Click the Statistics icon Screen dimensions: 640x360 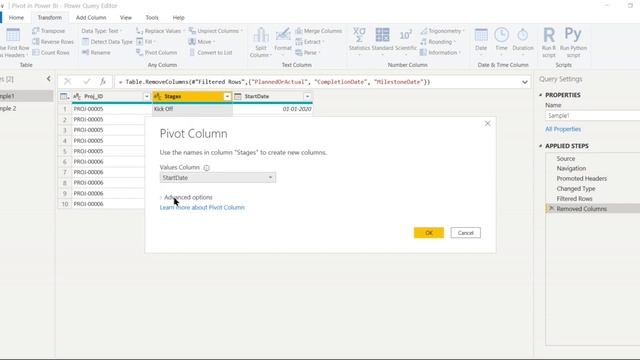coord(359,35)
